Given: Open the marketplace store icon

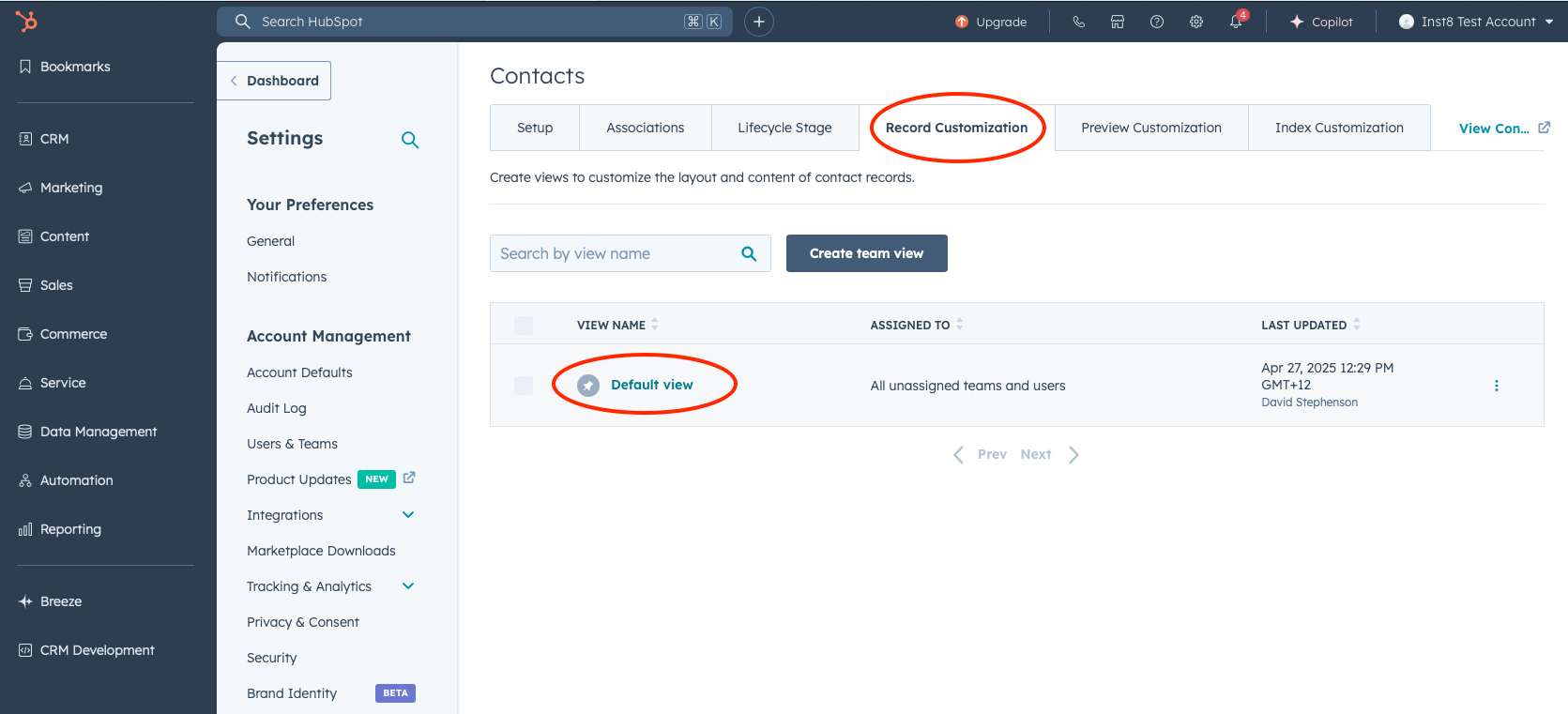Looking at the screenshot, I should pos(1118,22).
